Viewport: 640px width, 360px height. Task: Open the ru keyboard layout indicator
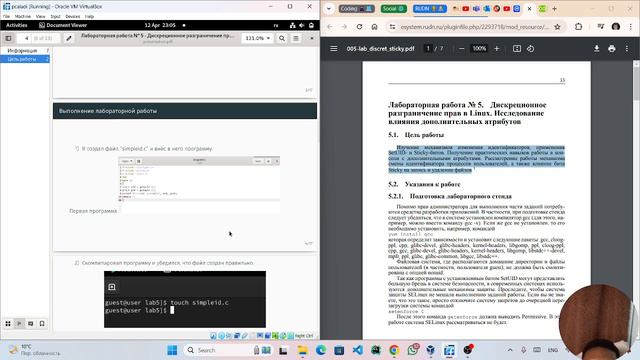[x=276, y=25]
